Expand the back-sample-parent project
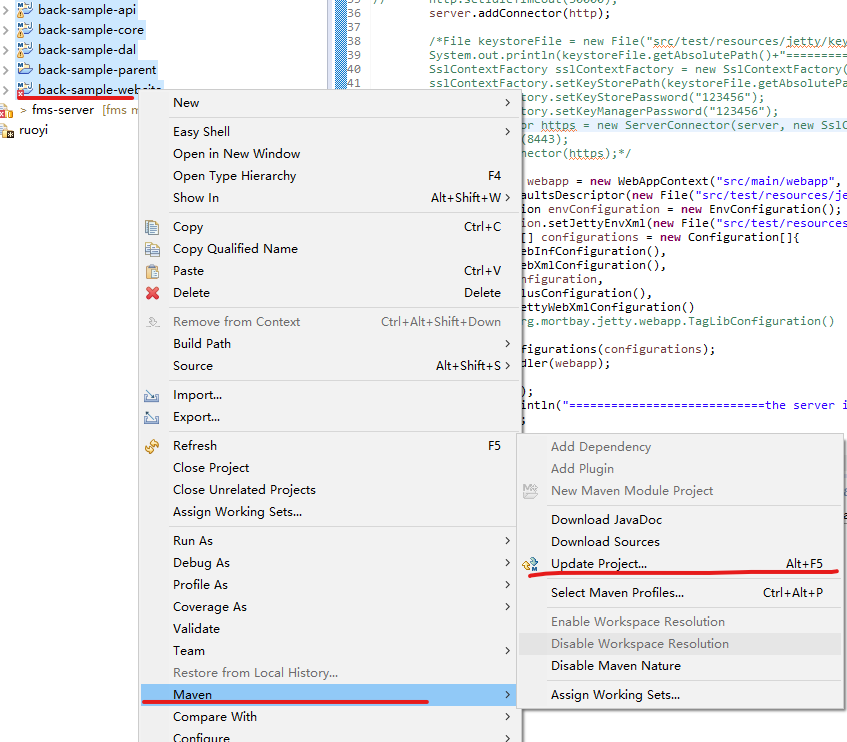This screenshot has height=742, width=847. click(6, 70)
